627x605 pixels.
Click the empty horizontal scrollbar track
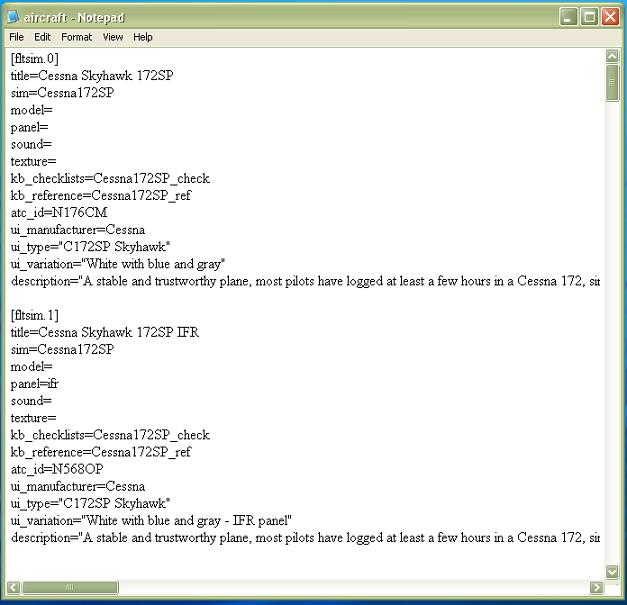350,587
